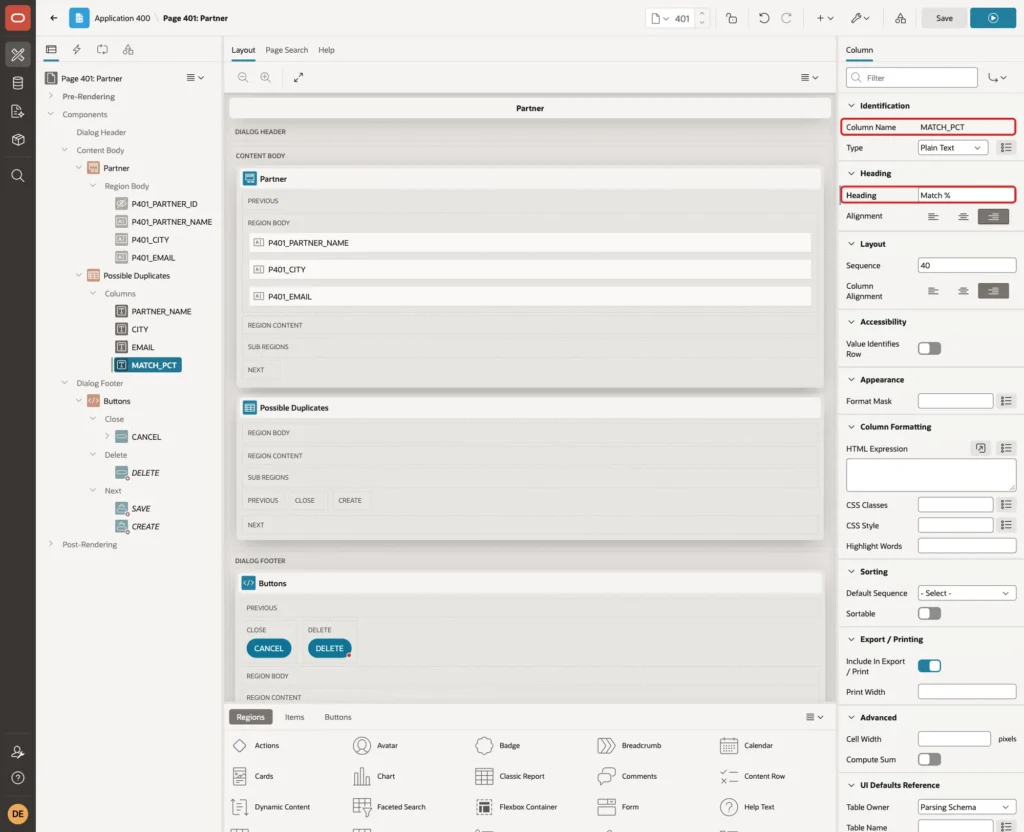
Task: Collapse the Possible Duplicates tree node
Action: tap(78, 275)
